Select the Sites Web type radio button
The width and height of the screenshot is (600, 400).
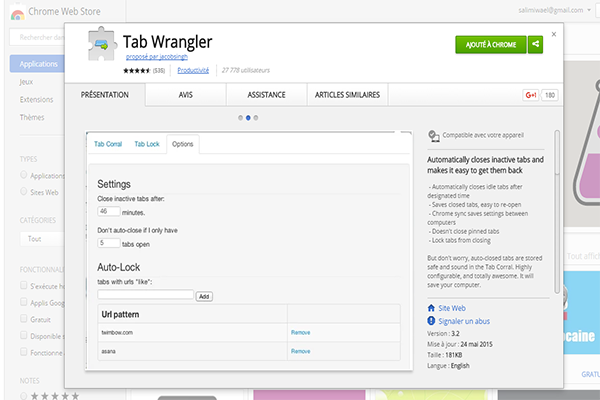24,191
